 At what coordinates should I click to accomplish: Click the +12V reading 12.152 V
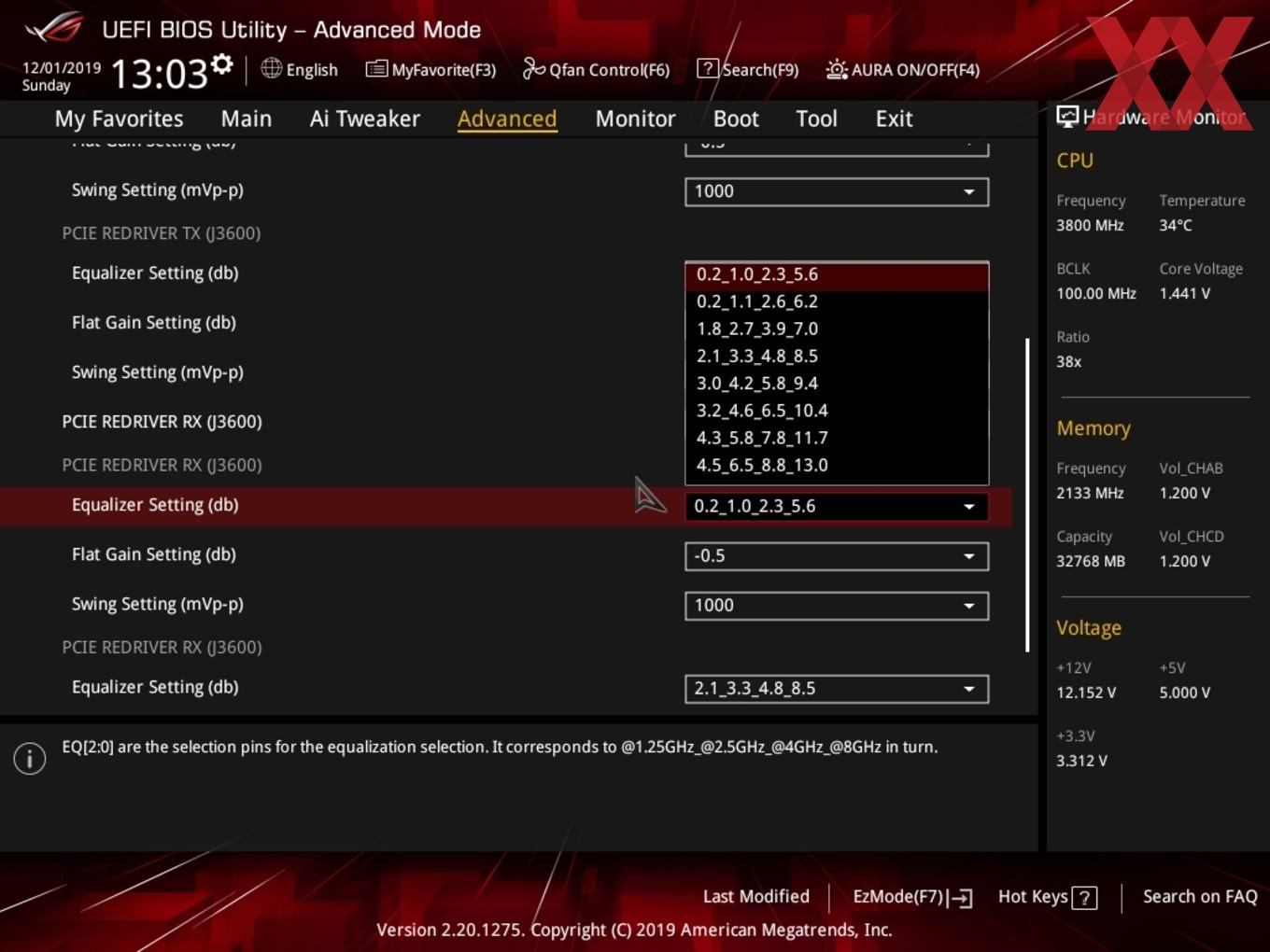(x=1086, y=693)
